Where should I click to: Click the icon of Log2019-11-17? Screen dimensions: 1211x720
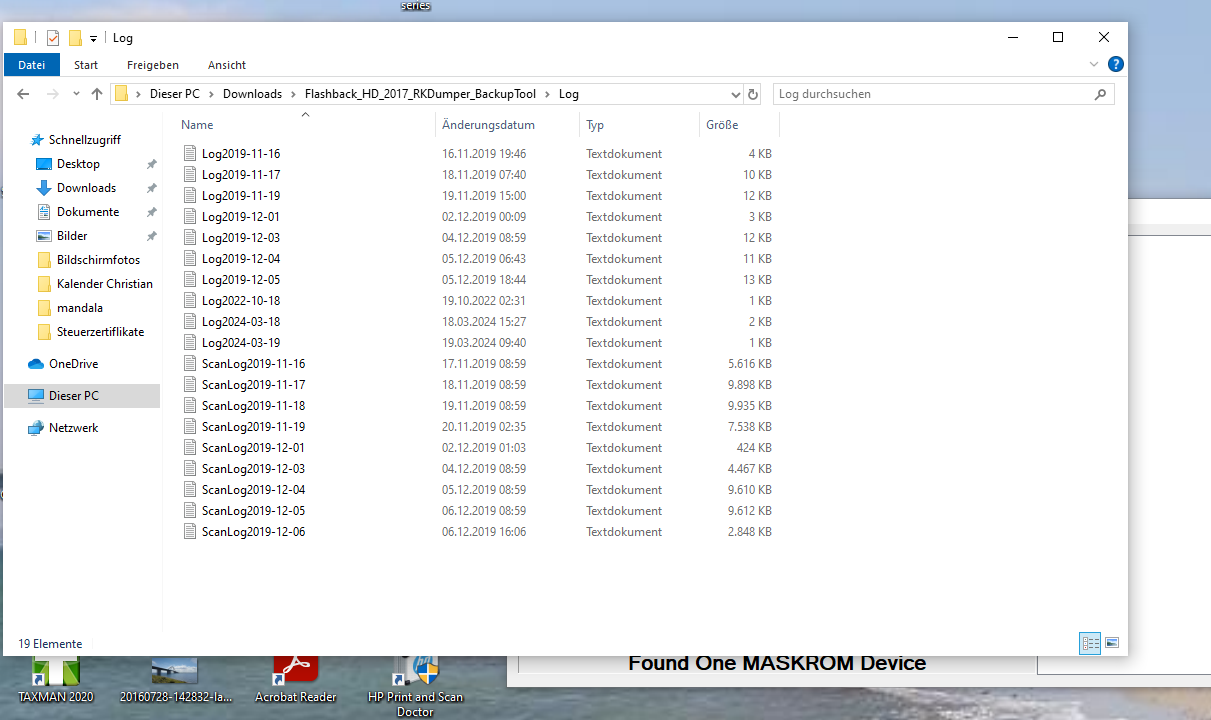[x=190, y=175]
